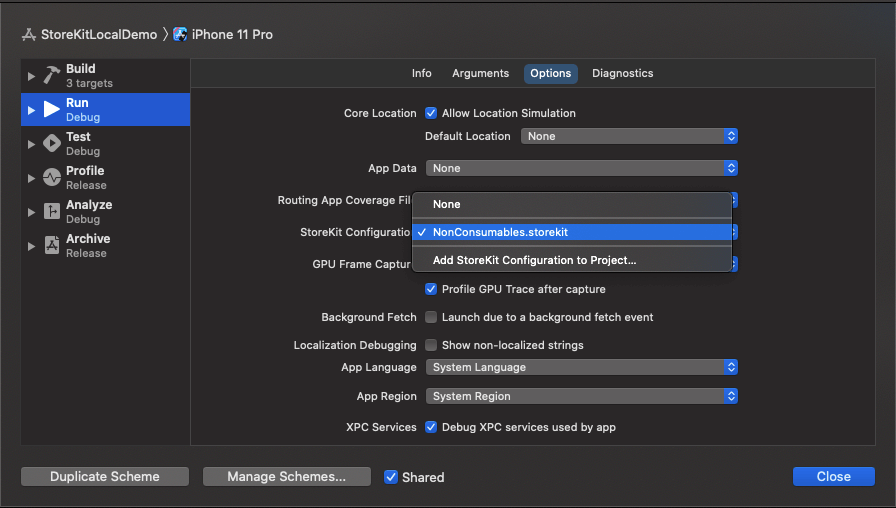Toggle Show non-localized strings checkbox
This screenshot has height=508, width=896.
click(x=432, y=345)
